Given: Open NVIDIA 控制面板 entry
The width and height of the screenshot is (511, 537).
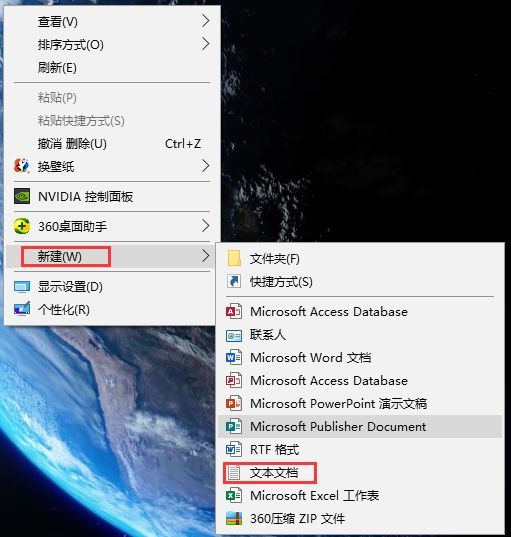Looking at the screenshot, I should pos(112,197).
